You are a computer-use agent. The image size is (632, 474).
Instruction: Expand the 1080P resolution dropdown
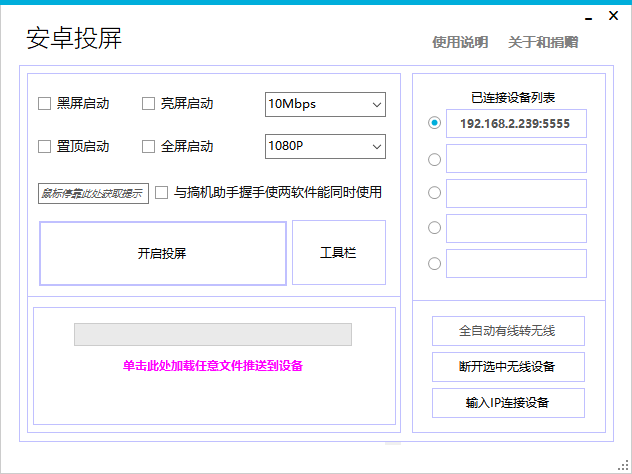pos(324,146)
